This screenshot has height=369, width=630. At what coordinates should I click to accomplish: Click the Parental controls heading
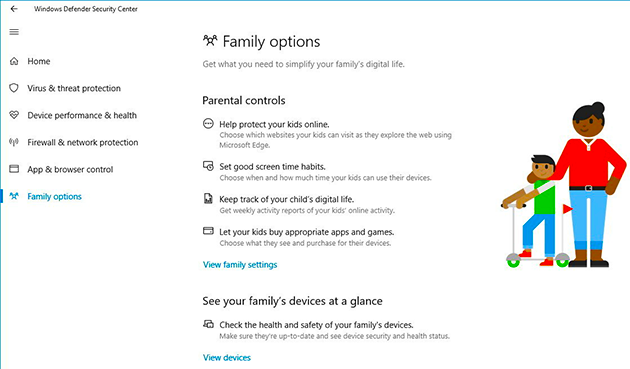coord(244,100)
